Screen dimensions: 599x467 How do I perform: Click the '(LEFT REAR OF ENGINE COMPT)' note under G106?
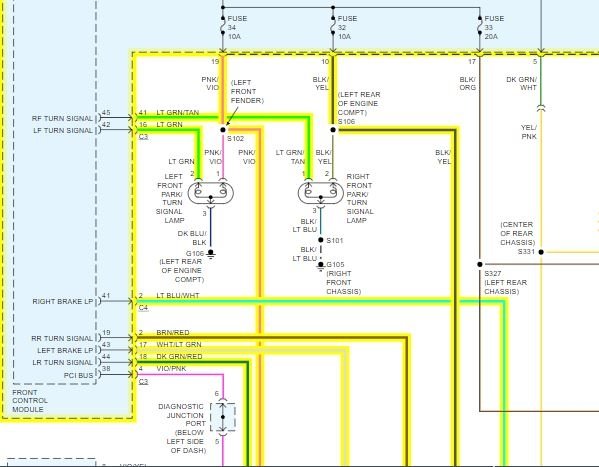pyautogui.click(x=181, y=271)
